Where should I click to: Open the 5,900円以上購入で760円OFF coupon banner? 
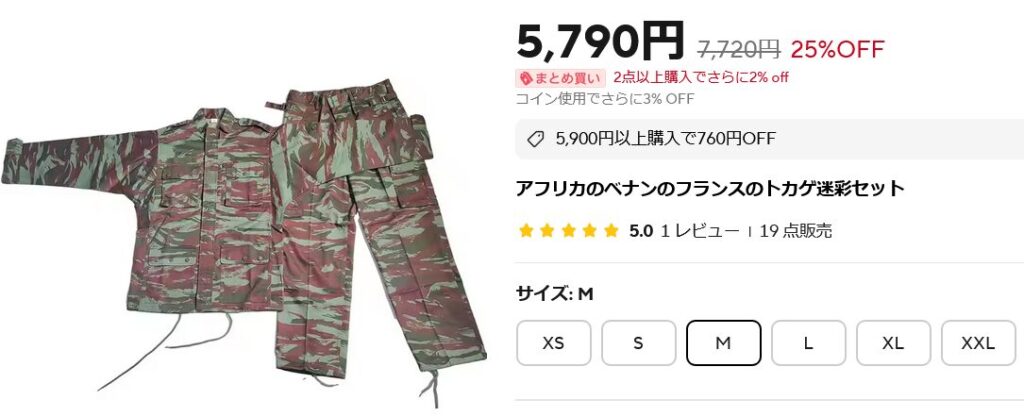[x=769, y=139]
